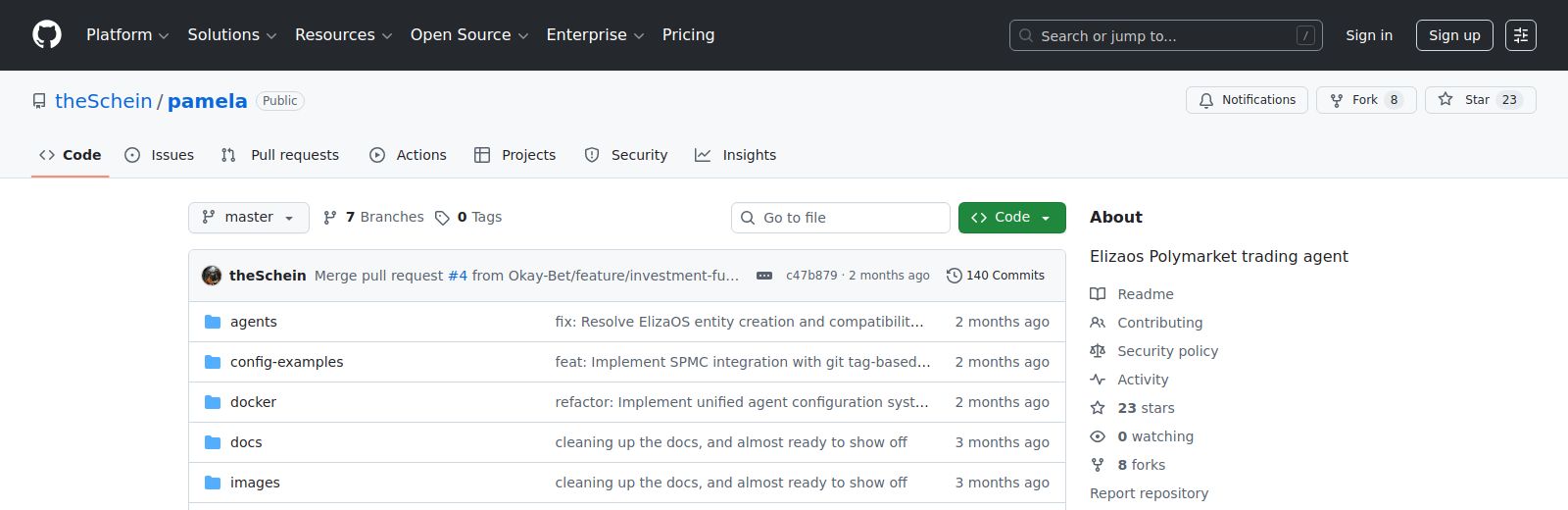Viewport: 1568px width, 510px height.
Task: Open 140 Commits history
Action: [996, 276]
